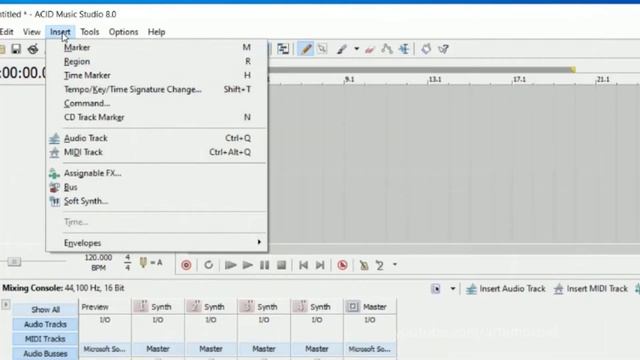Select the Erase tool icon
The width and height of the screenshot is (640, 360).
pos(370,49)
